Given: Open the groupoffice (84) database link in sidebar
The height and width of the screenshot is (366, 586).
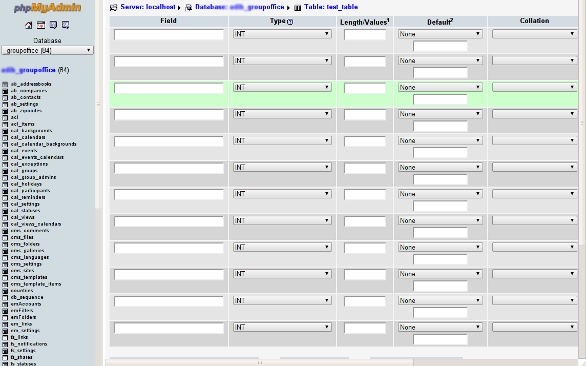Looking at the screenshot, I should point(28,70).
